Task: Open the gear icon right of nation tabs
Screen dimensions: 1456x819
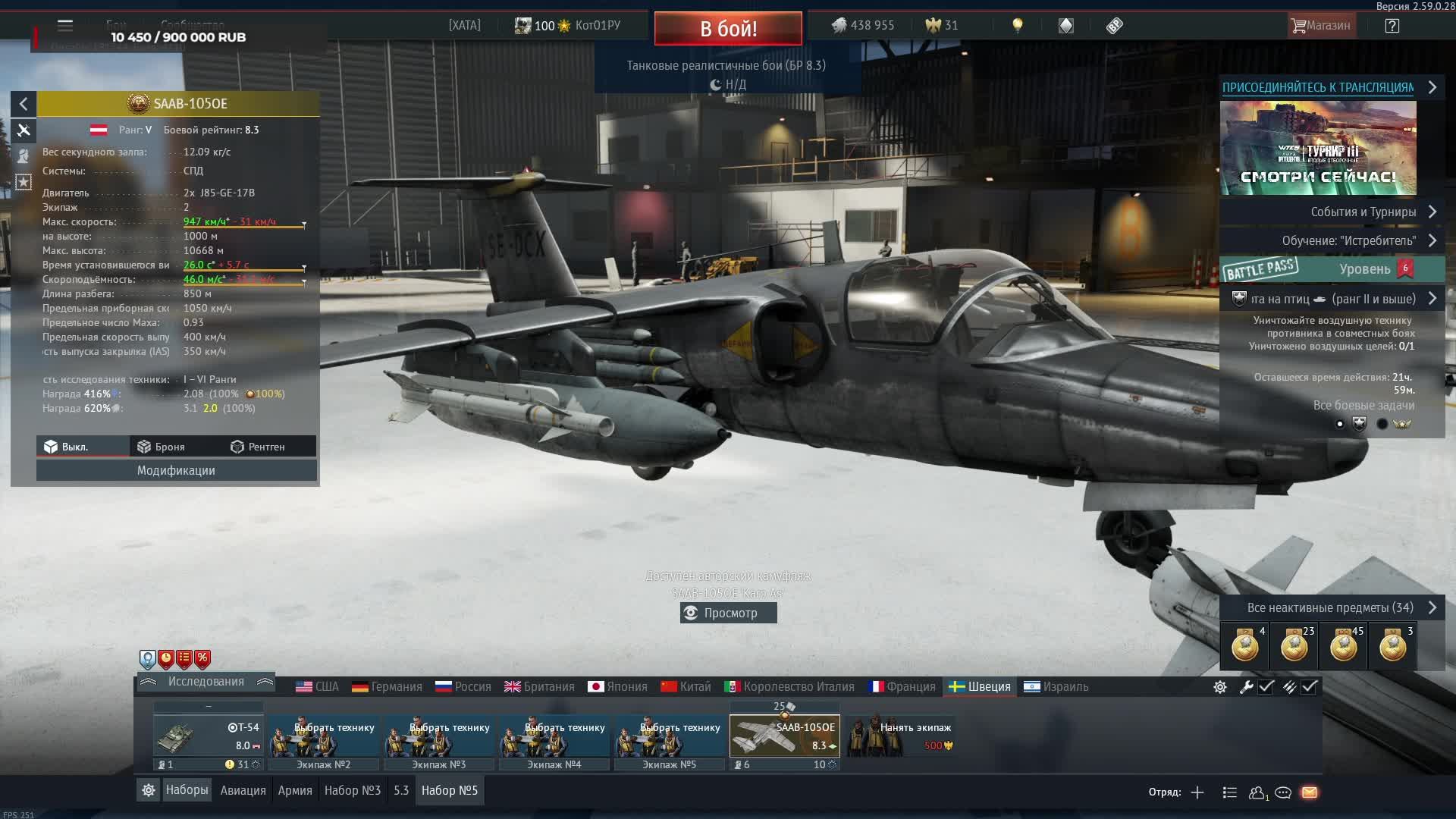Action: click(1220, 687)
